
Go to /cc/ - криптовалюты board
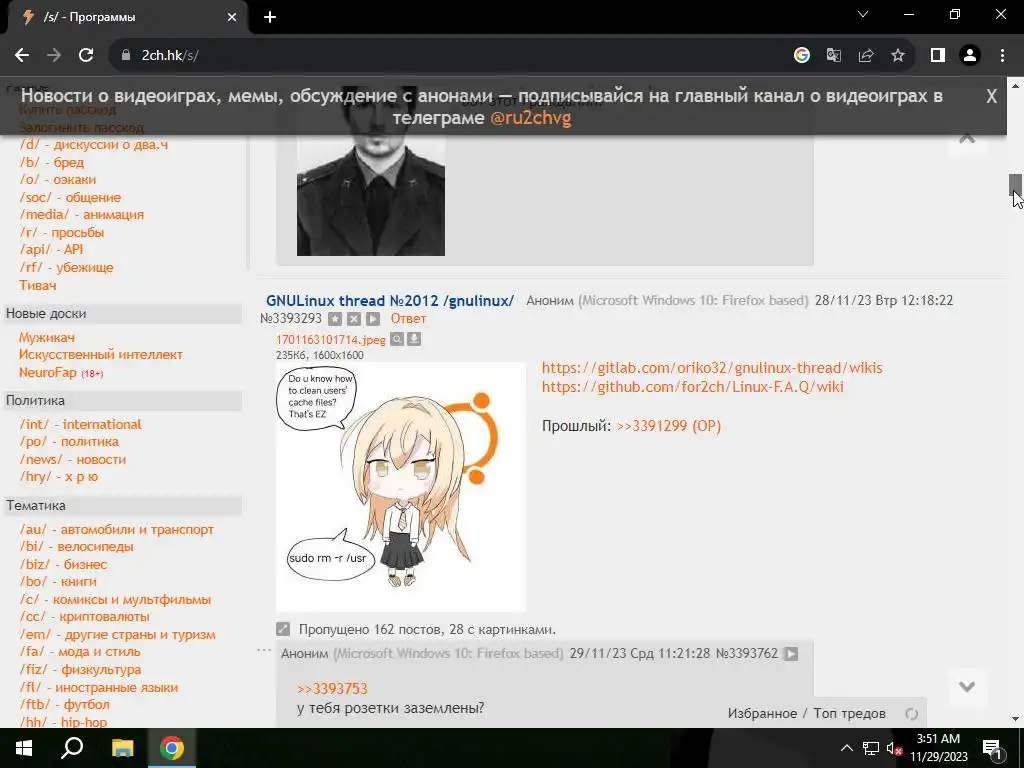84,616
